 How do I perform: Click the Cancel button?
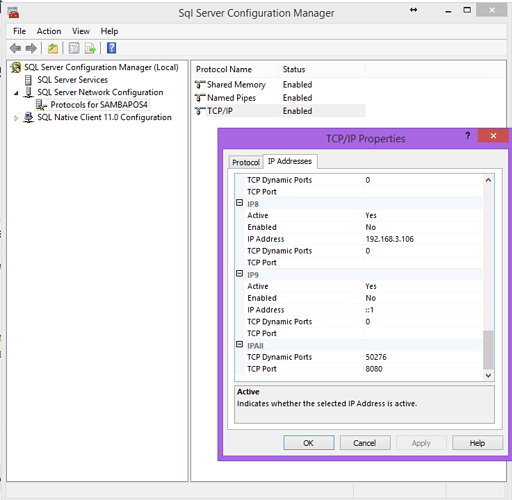(x=365, y=443)
